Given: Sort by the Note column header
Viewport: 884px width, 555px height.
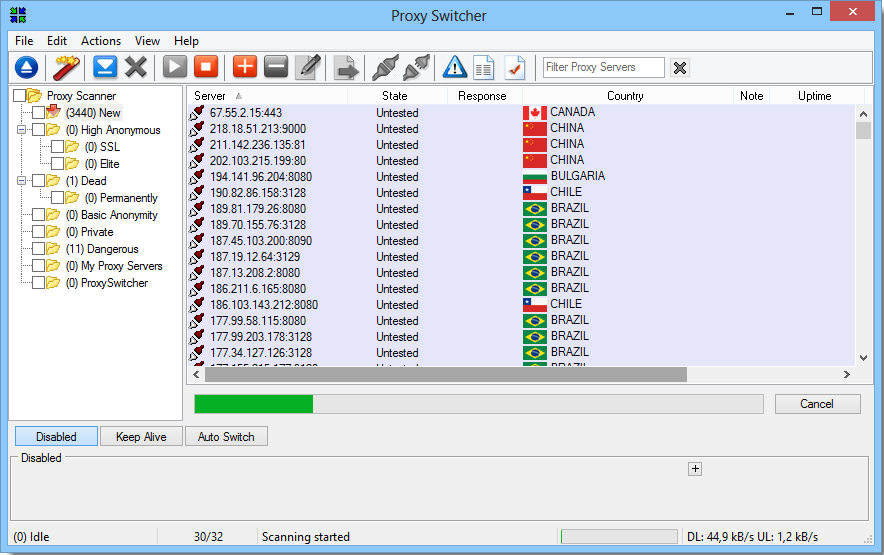Looking at the screenshot, I should coord(751,96).
